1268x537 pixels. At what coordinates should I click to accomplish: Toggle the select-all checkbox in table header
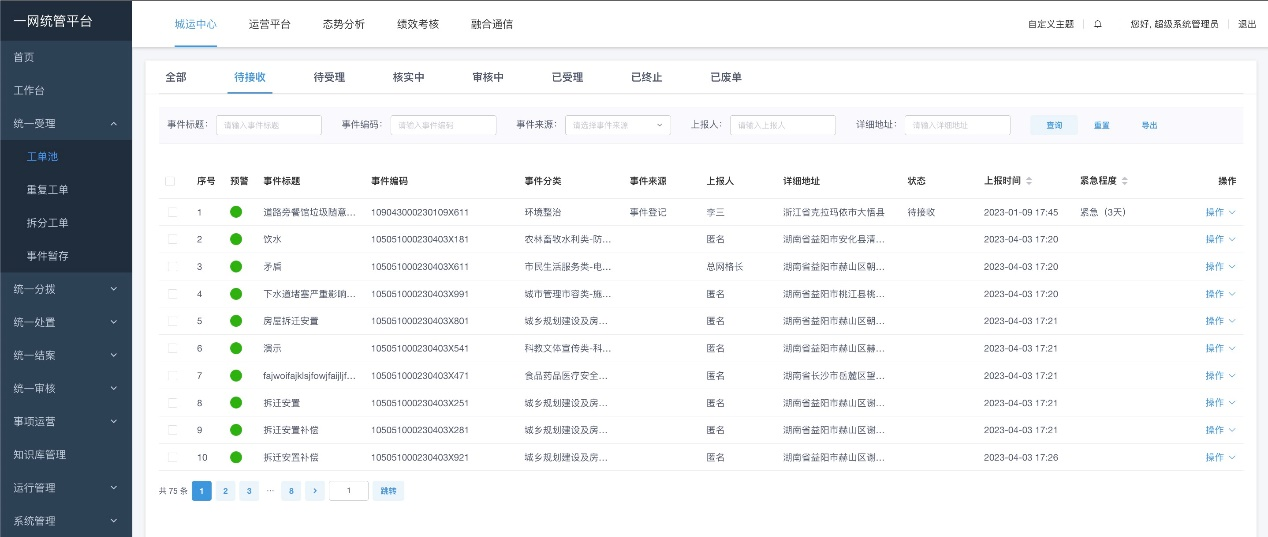(x=170, y=181)
